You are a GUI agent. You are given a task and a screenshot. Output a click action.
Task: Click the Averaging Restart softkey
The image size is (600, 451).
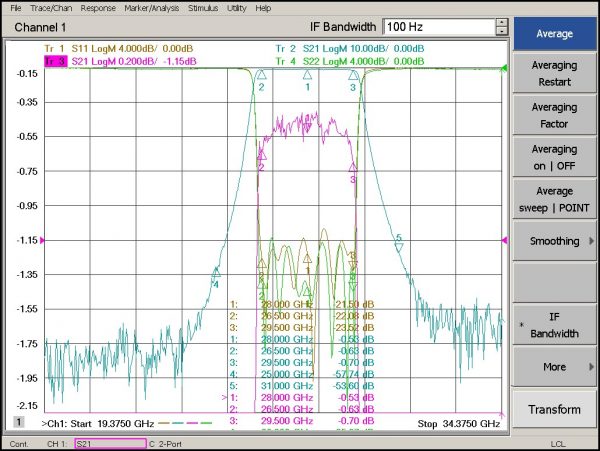pos(554,73)
